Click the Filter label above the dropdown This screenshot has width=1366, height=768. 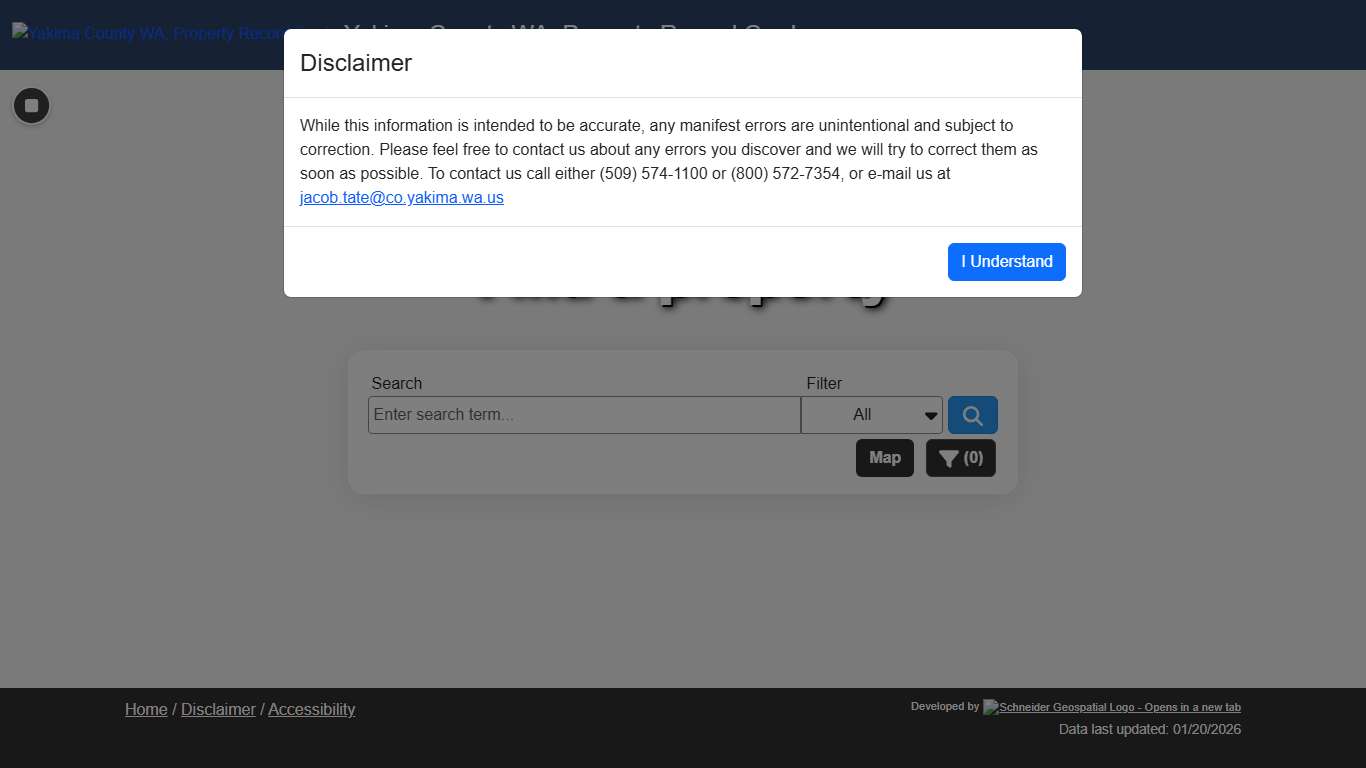pyautogui.click(x=824, y=383)
